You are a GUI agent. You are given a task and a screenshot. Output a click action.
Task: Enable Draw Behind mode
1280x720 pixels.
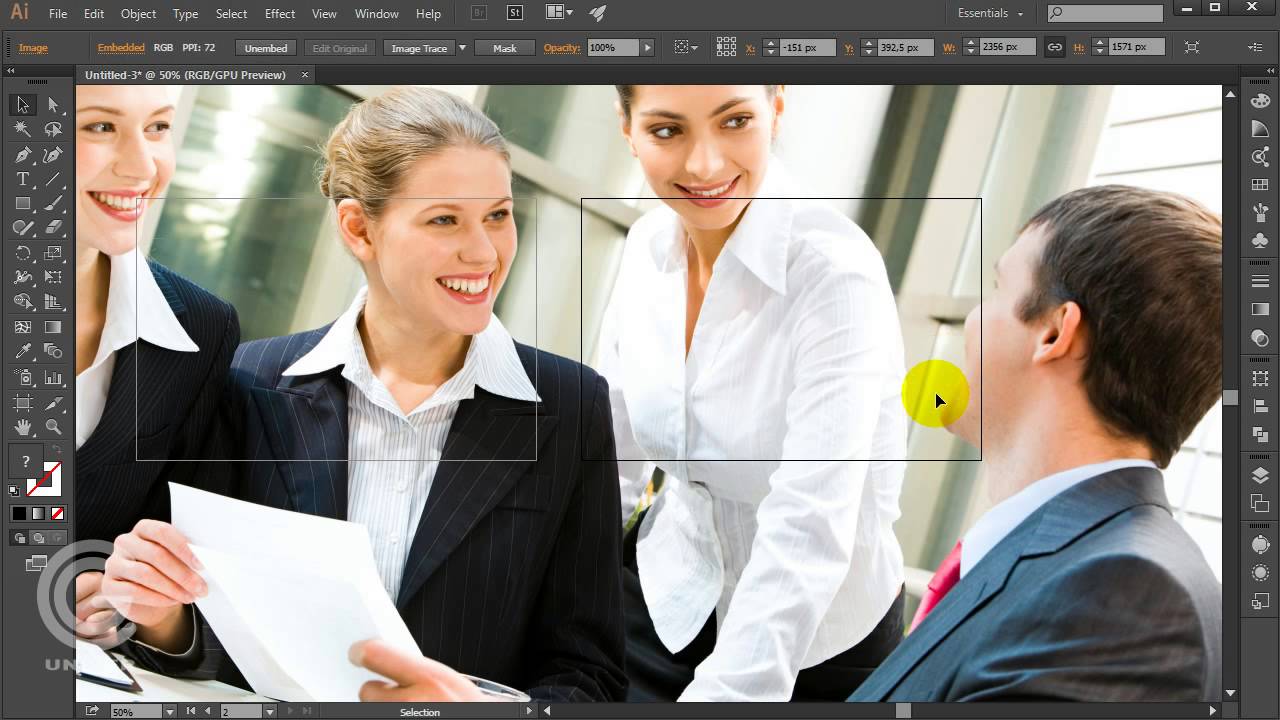[38, 538]
